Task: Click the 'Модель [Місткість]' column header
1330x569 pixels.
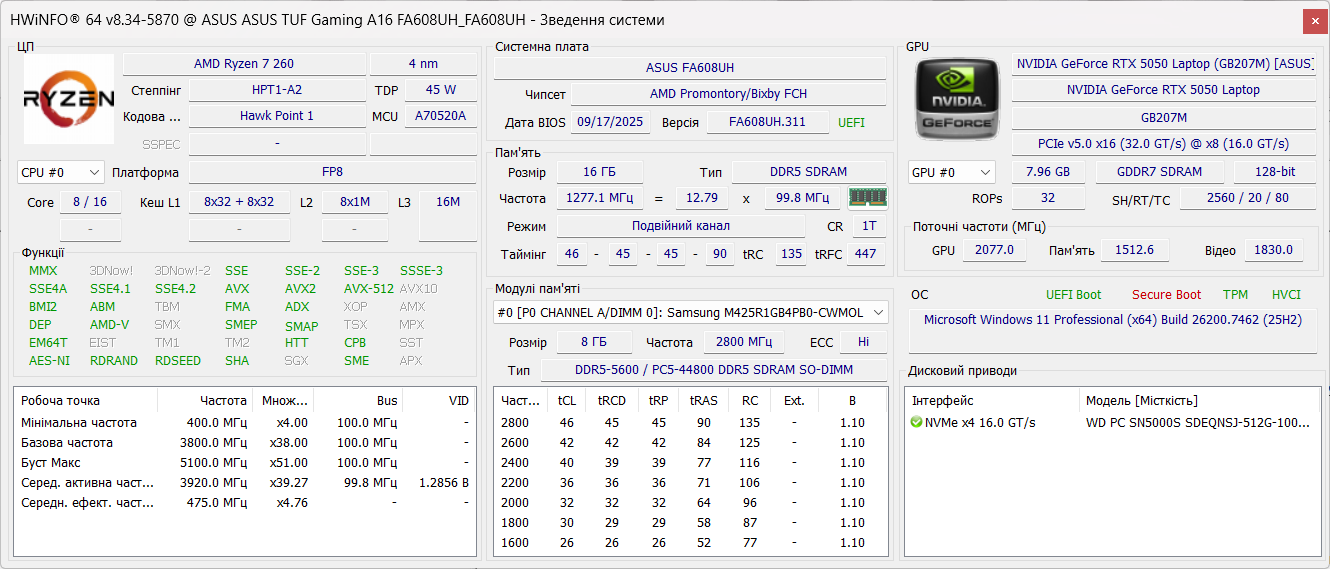Action: (1141, 401)
